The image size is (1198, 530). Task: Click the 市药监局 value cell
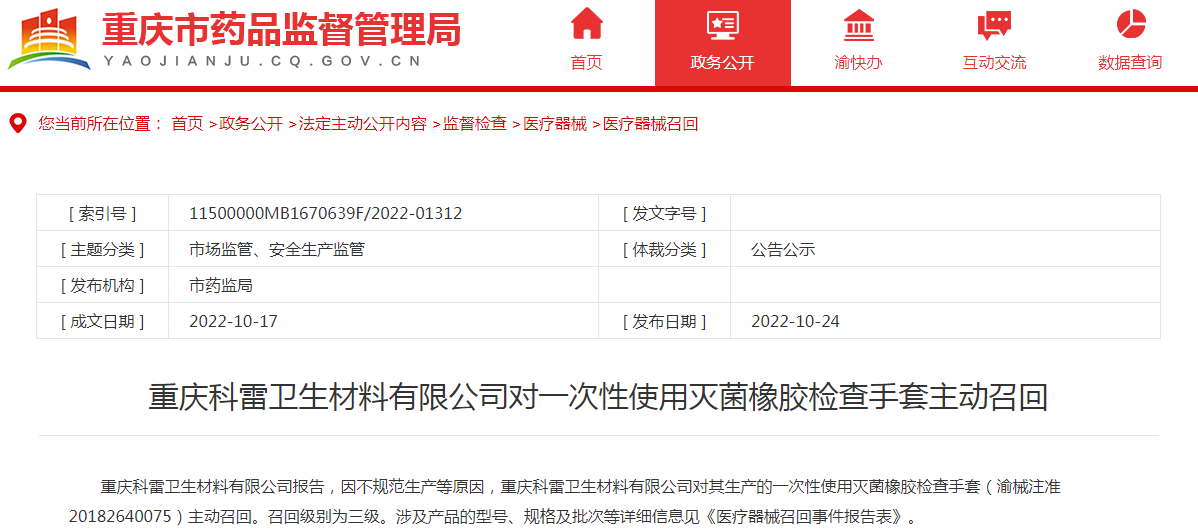click(383, 286)
